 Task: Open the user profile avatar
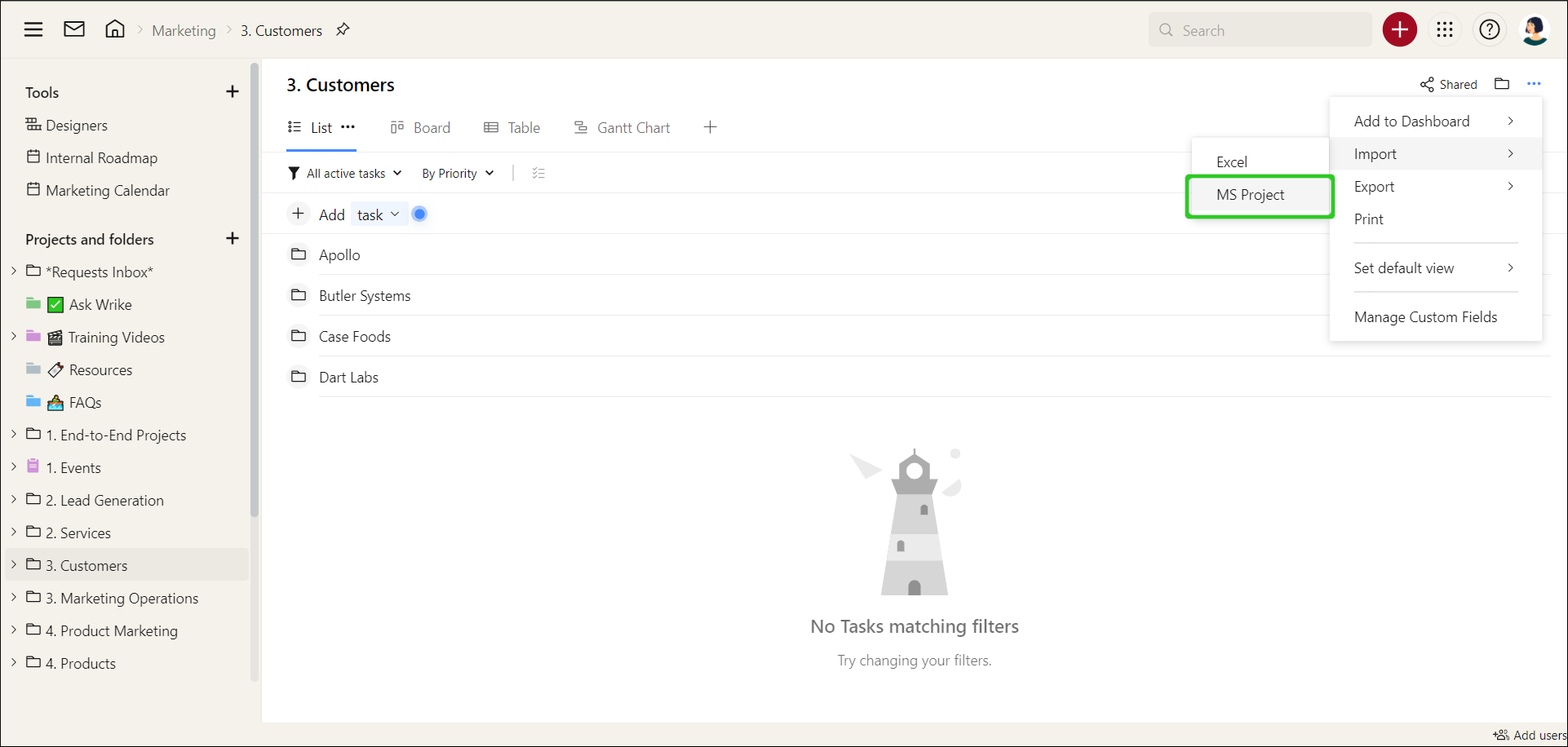tap(1534, 30)
